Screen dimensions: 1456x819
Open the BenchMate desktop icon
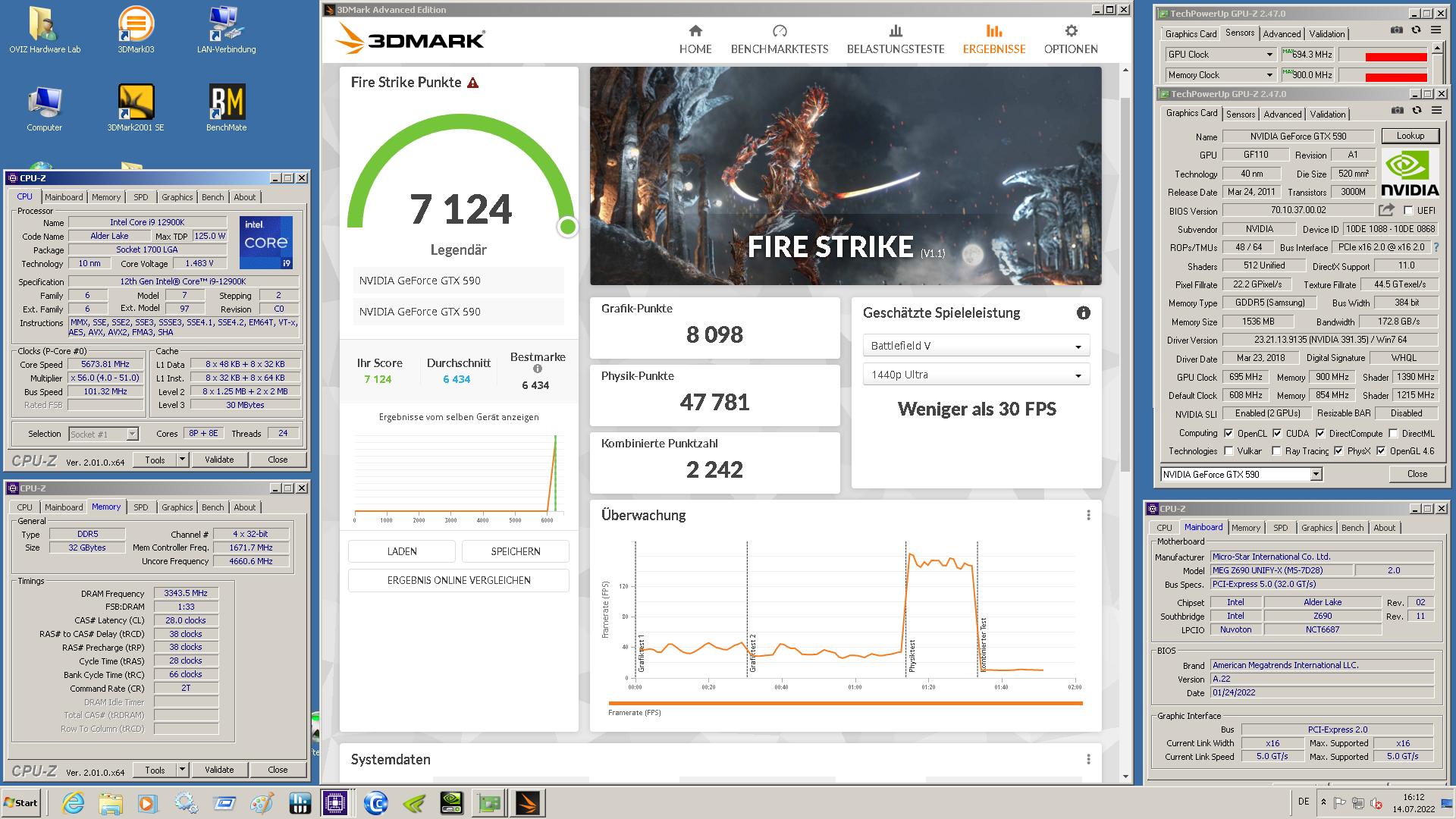coord(226,108)
